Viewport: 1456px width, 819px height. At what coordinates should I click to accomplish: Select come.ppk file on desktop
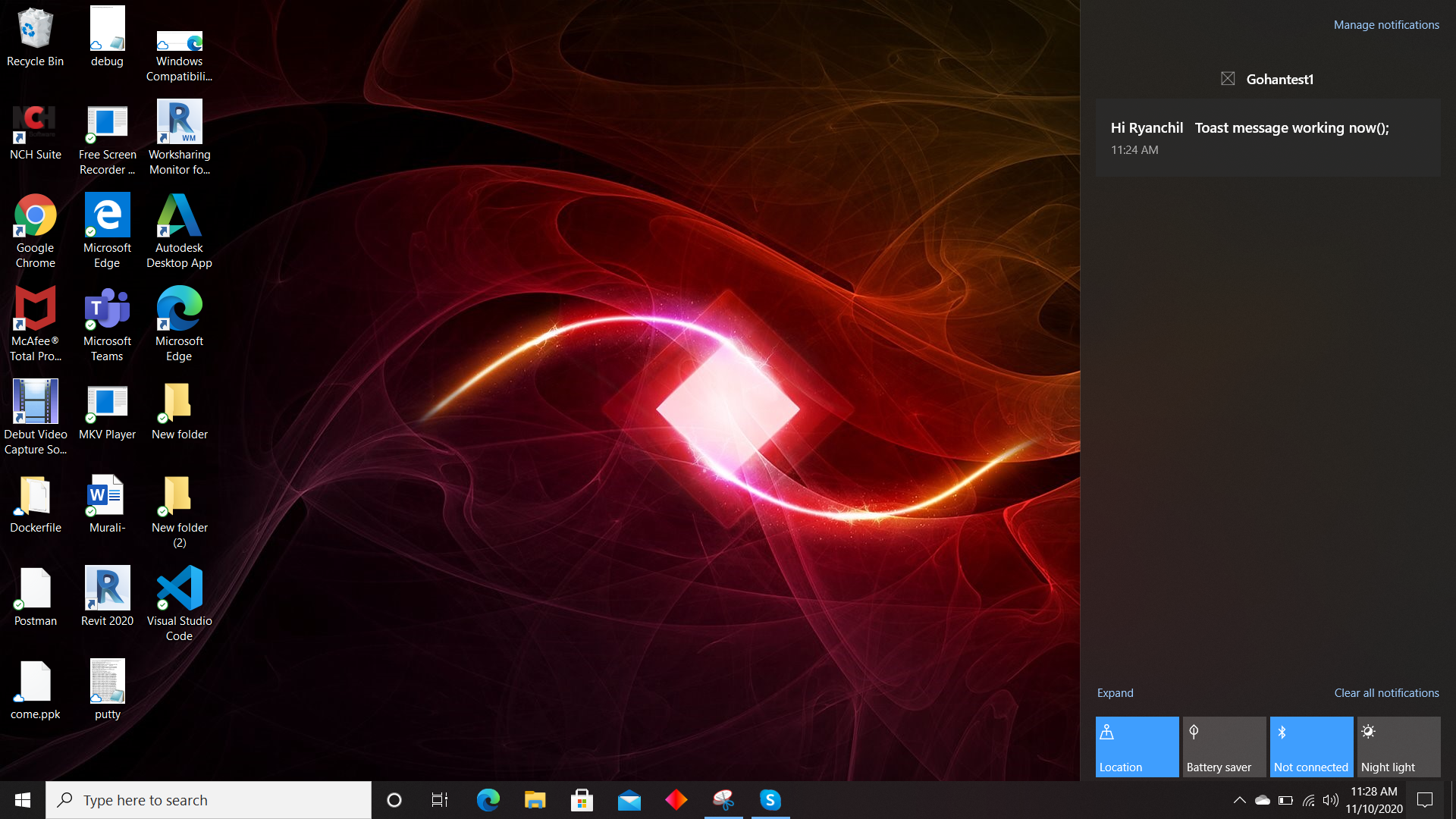35,690
